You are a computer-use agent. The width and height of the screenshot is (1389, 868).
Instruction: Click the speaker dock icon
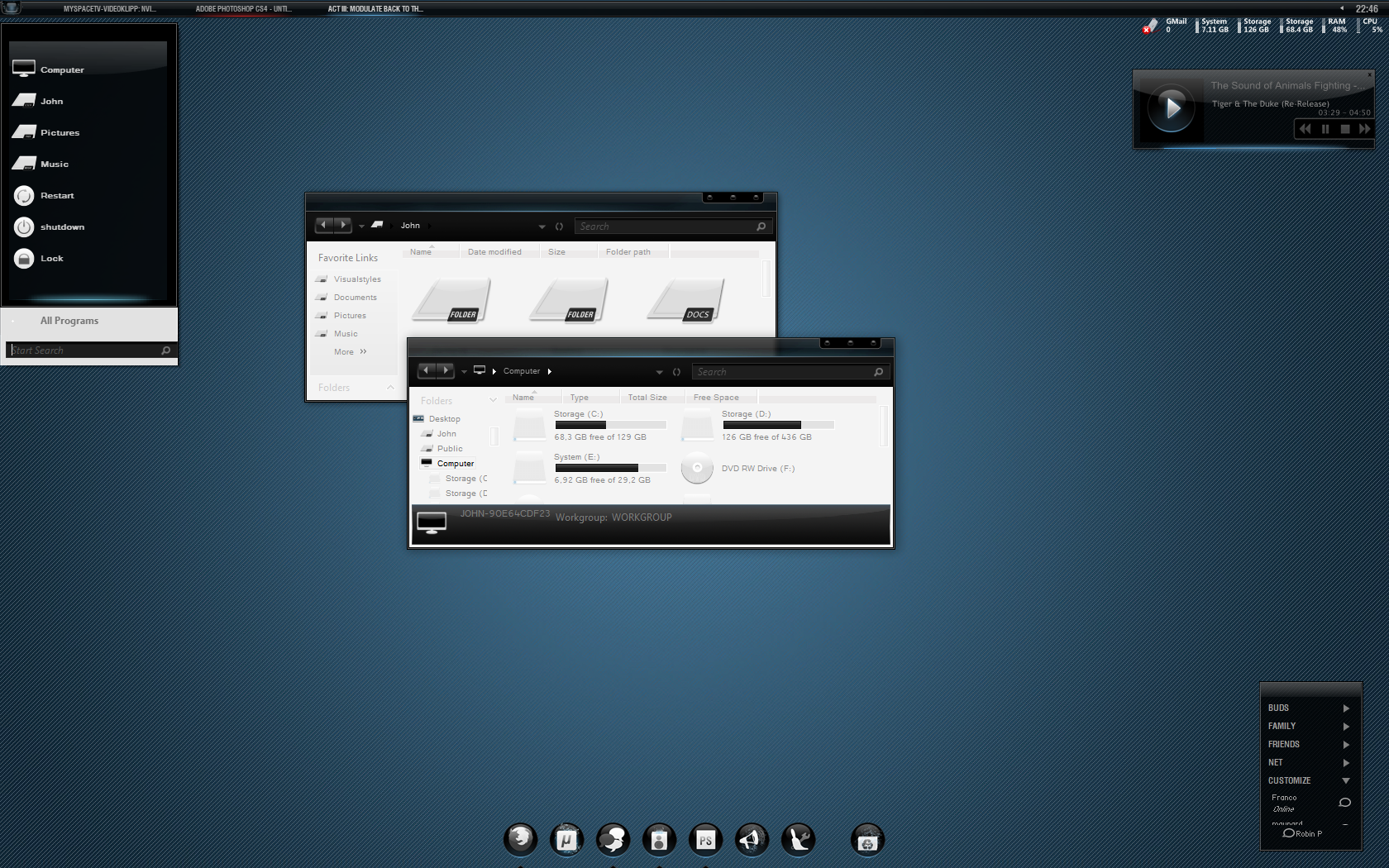659,840
